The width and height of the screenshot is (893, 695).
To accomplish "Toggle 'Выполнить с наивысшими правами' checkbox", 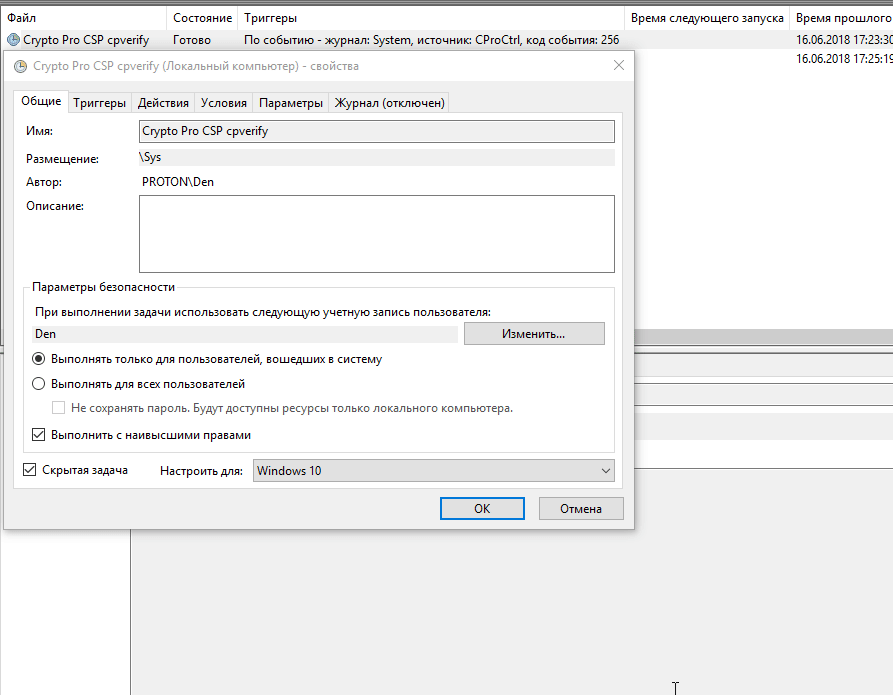I will (38, 435).
